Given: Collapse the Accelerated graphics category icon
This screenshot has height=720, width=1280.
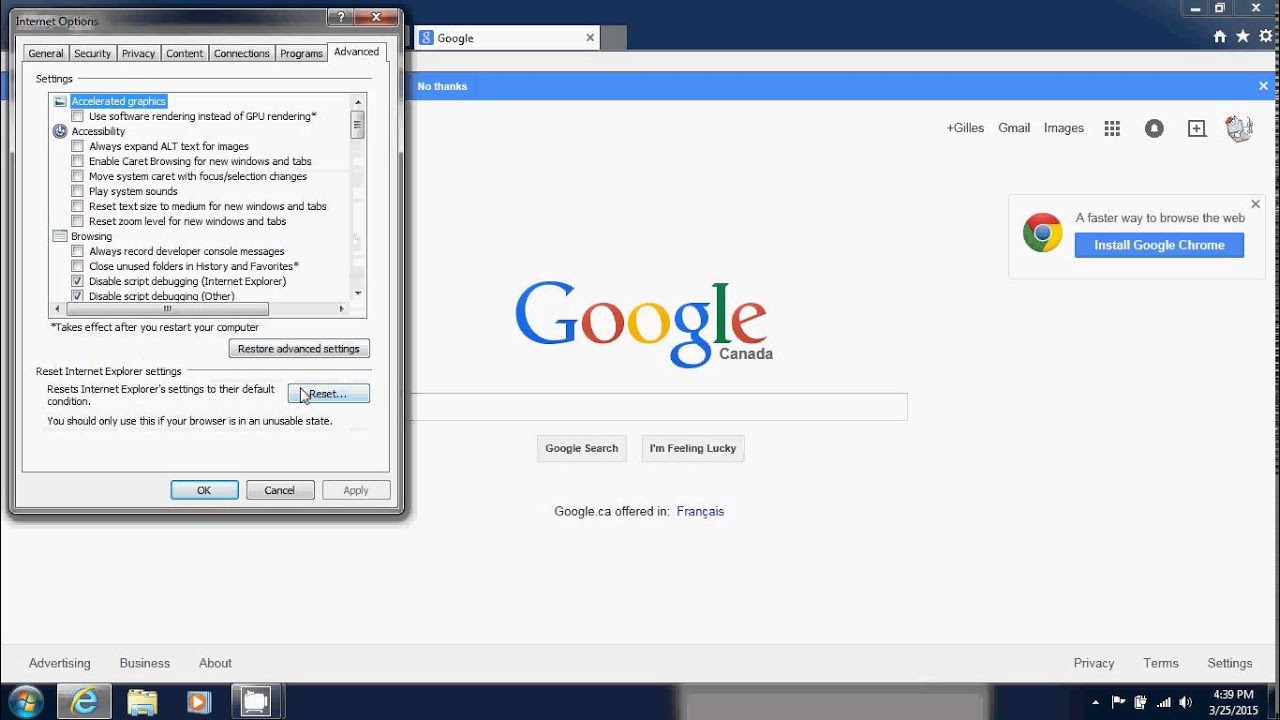Looking at the screenshot, I should click(x=60, y=101).
